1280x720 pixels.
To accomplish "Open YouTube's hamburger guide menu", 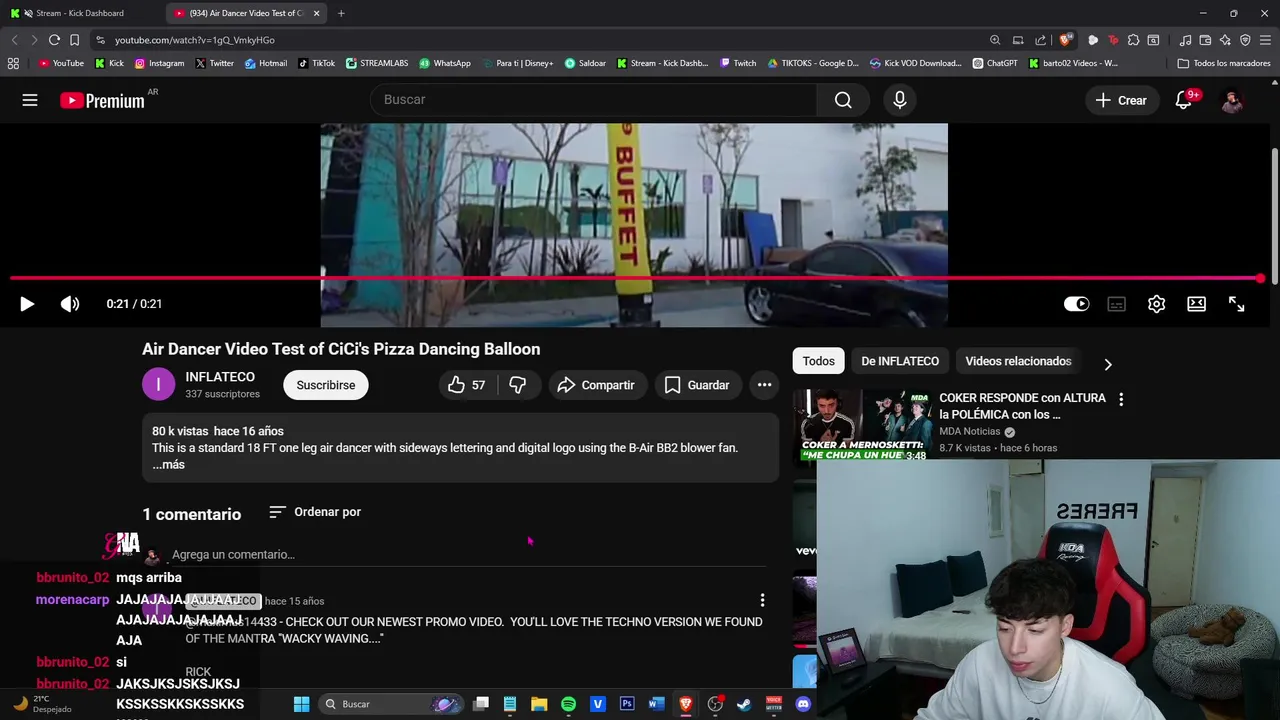I will point(30,100).
